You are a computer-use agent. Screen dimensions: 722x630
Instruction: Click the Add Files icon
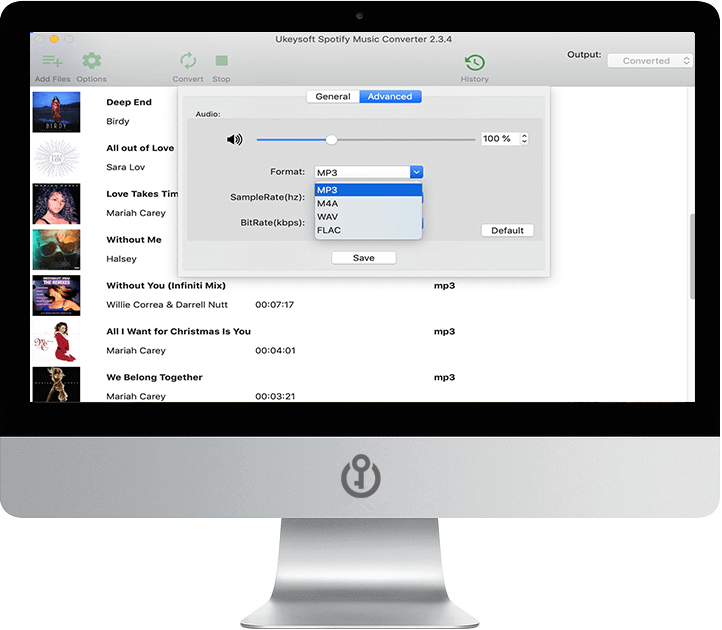pyautogui.click(x=52, y=61)
